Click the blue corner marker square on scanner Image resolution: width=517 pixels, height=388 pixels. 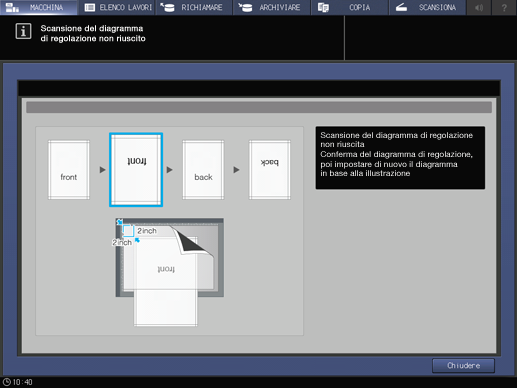coord(128,231)
